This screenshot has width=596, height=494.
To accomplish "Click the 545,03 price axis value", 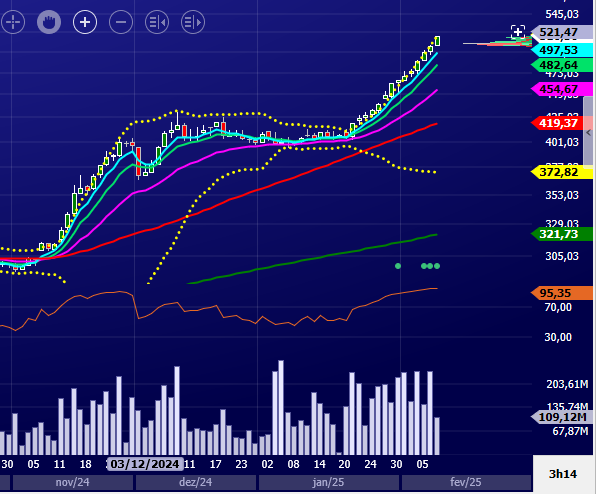I will pyautogui.click(x=562, y=14).
